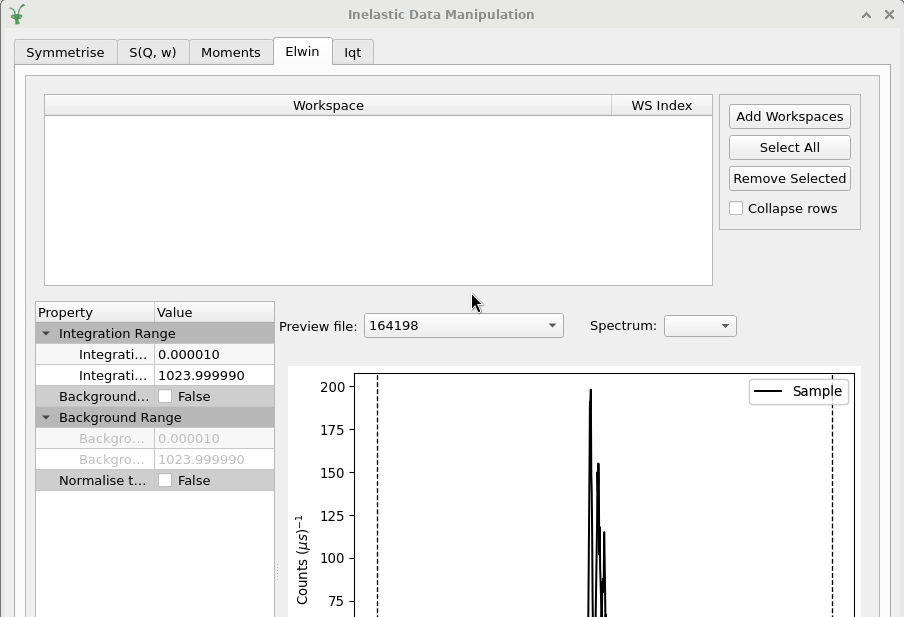The height and width of the screenshot is (617, 904).
Task: Open the Preview file dropdown
Action: (x=463, y=326)
